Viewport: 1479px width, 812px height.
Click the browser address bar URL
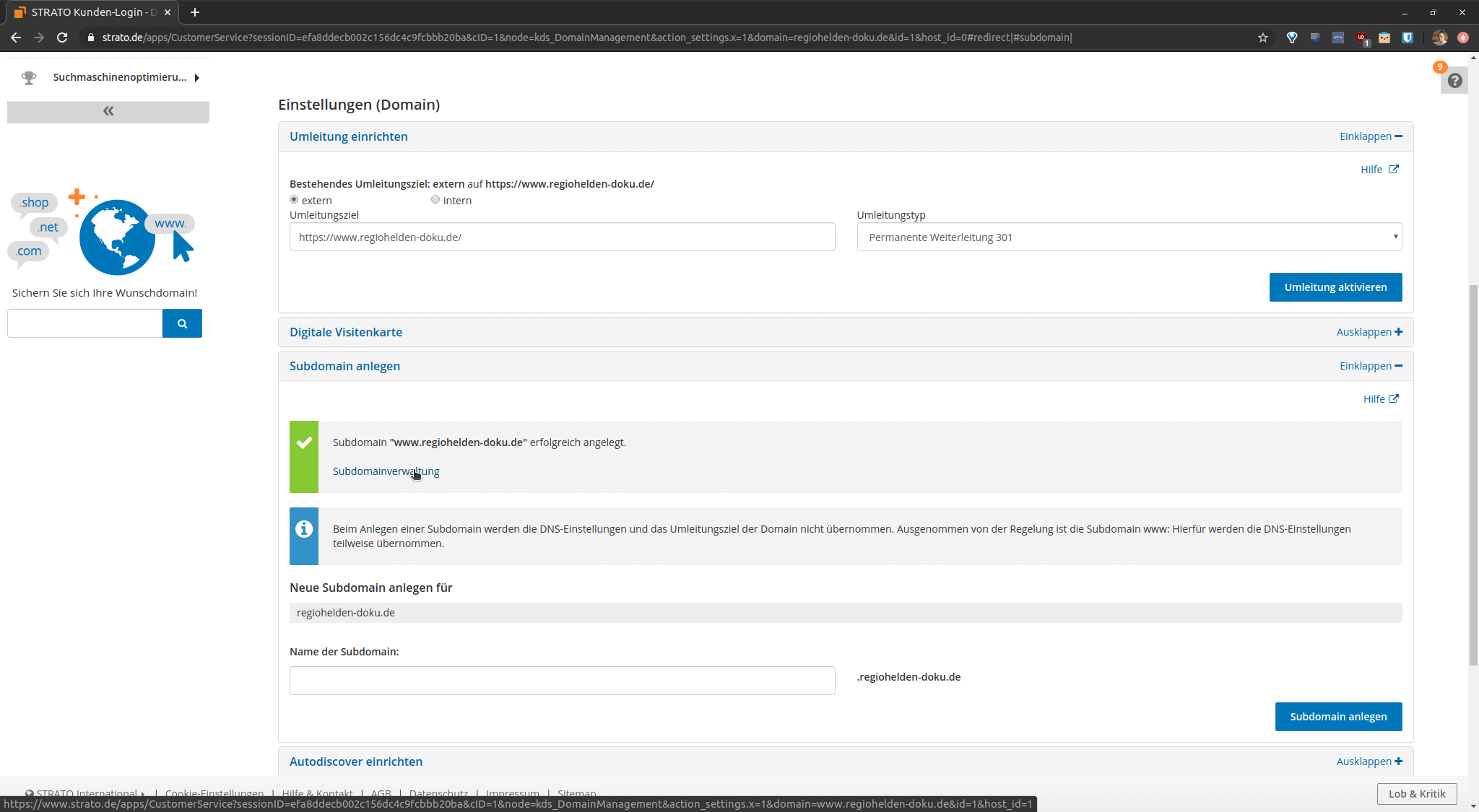[x=586, y=38]
